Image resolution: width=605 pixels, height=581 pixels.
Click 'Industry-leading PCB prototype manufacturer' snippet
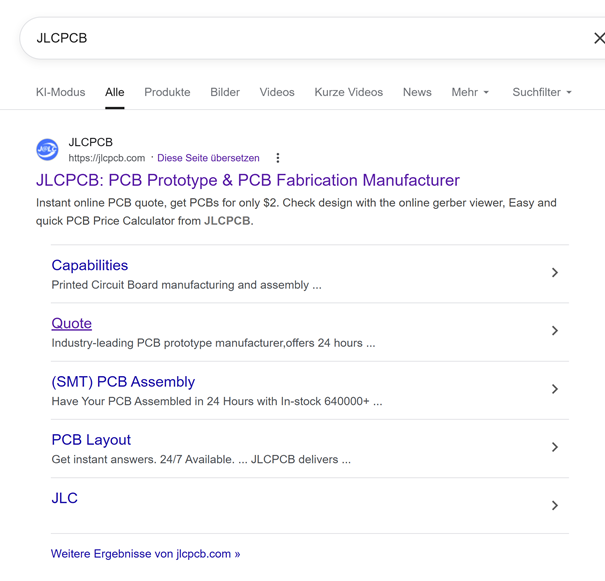213,343
